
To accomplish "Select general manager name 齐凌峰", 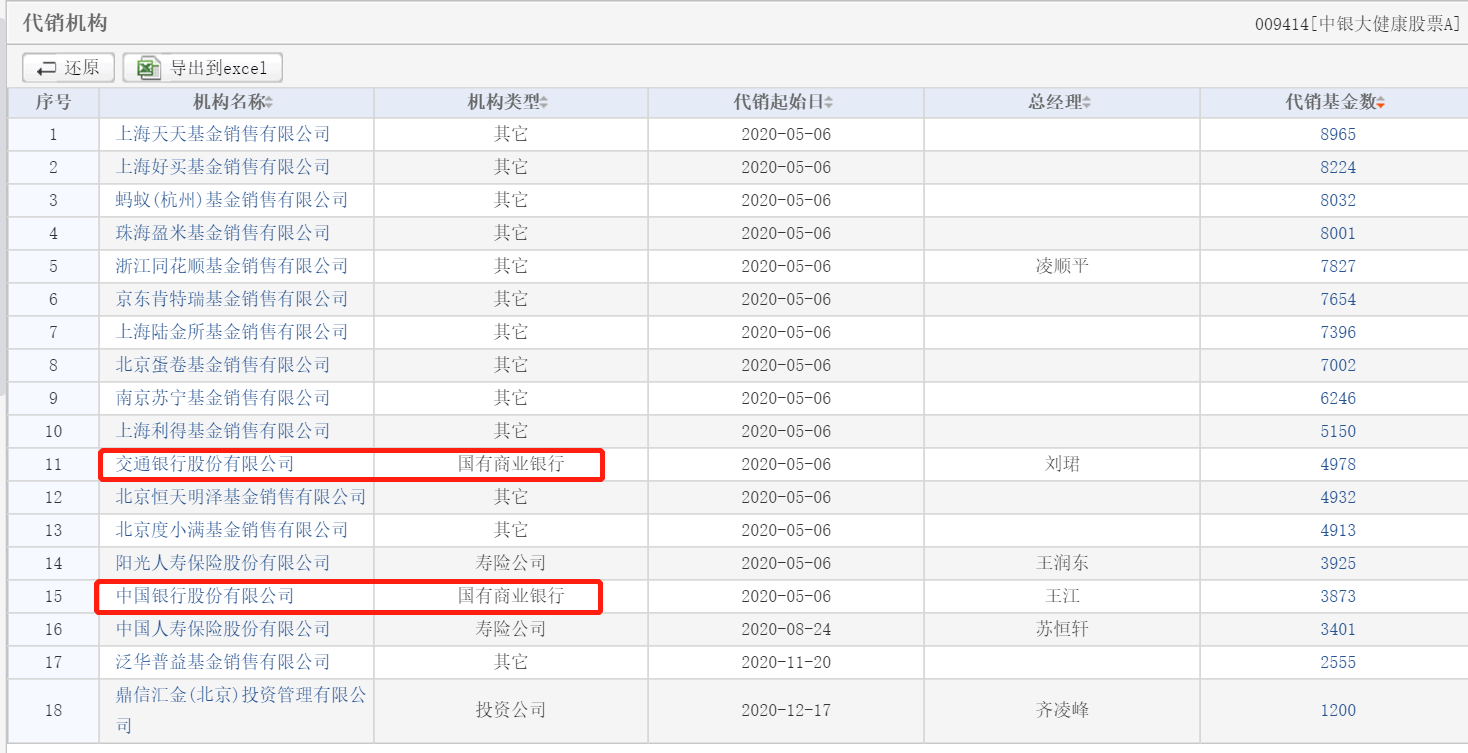I will pyautogui.click(x=1062, y=710).
